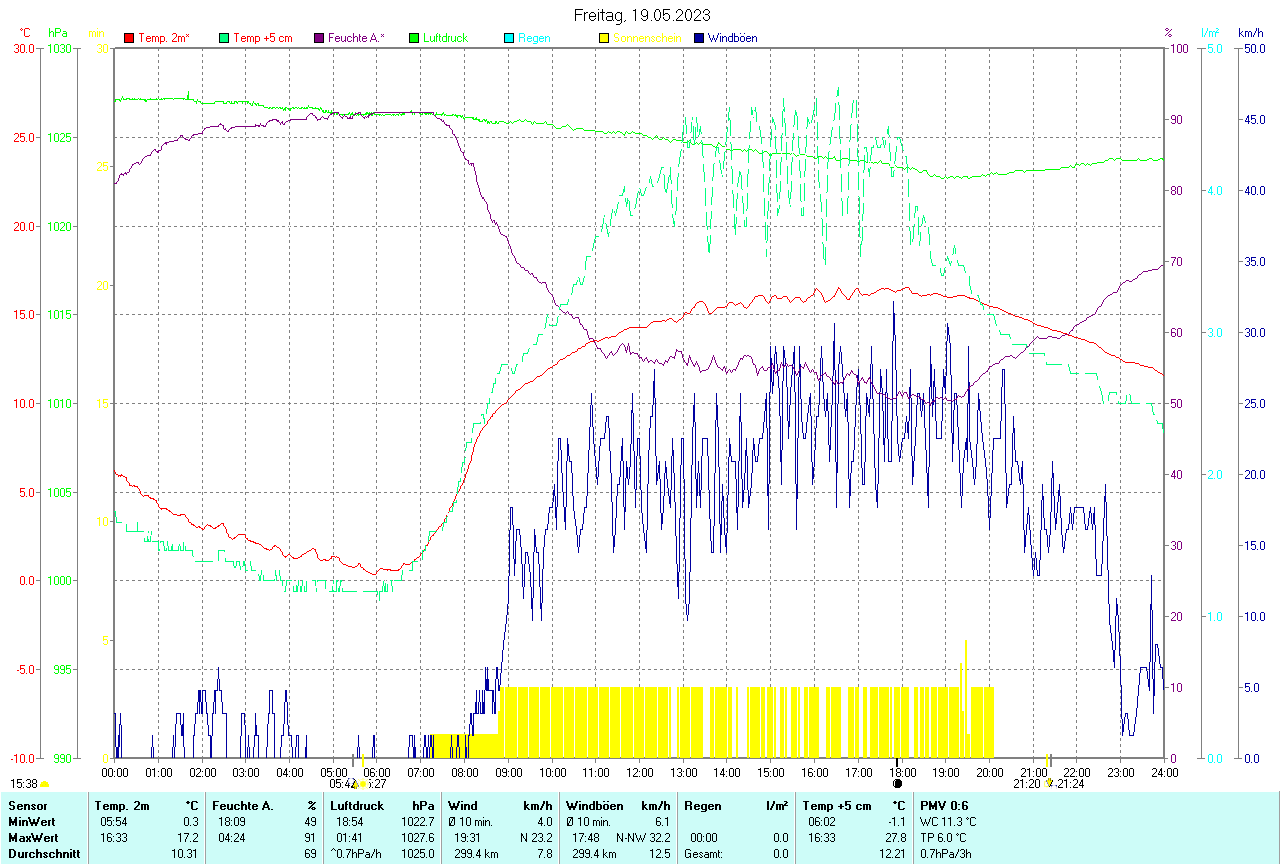Select the 'Feuchte A.*' legend label
The width and height of the screenshot is (1280, 864).
point(356,38)
